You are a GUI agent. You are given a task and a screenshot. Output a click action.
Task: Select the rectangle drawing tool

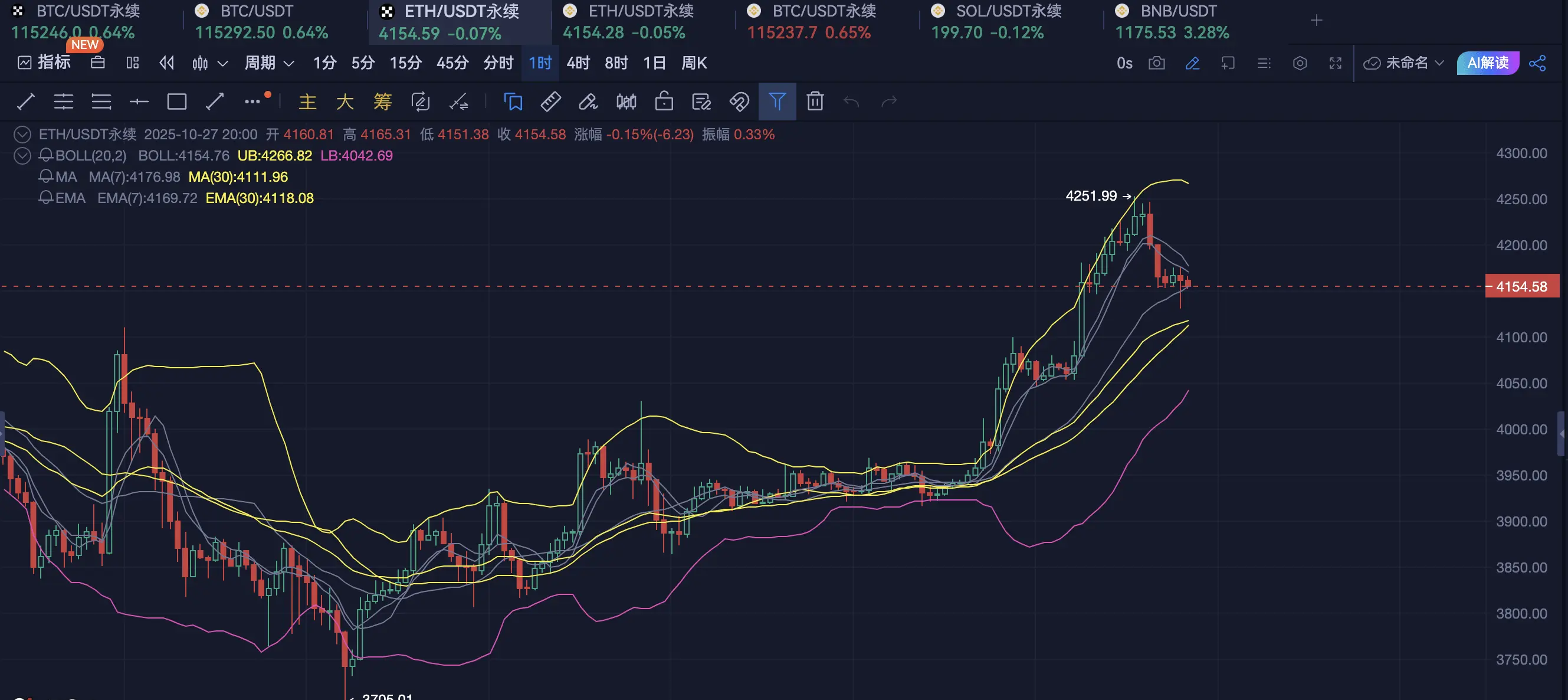tap(176, 101)
